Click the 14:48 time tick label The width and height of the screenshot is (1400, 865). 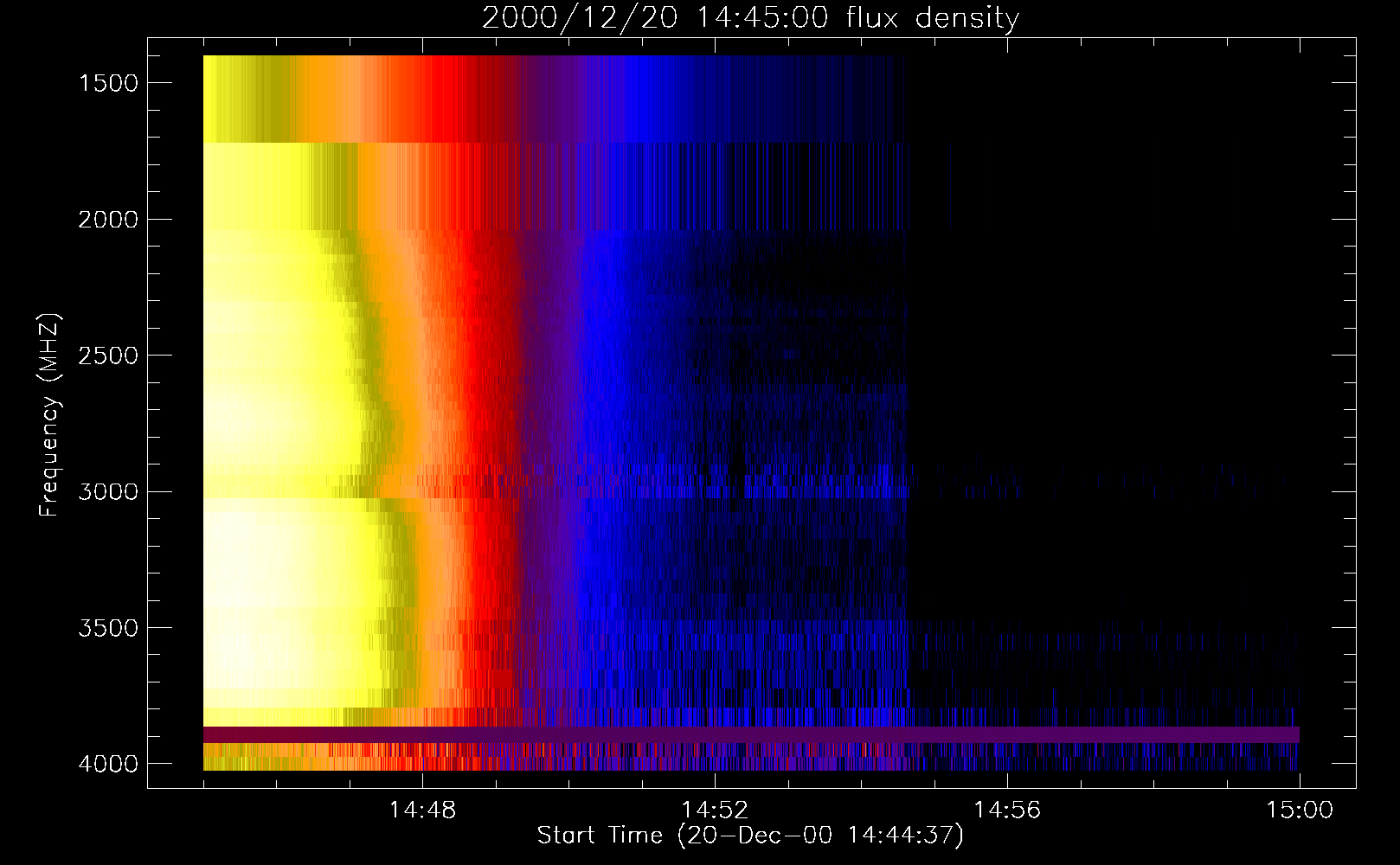coord(422,811)
